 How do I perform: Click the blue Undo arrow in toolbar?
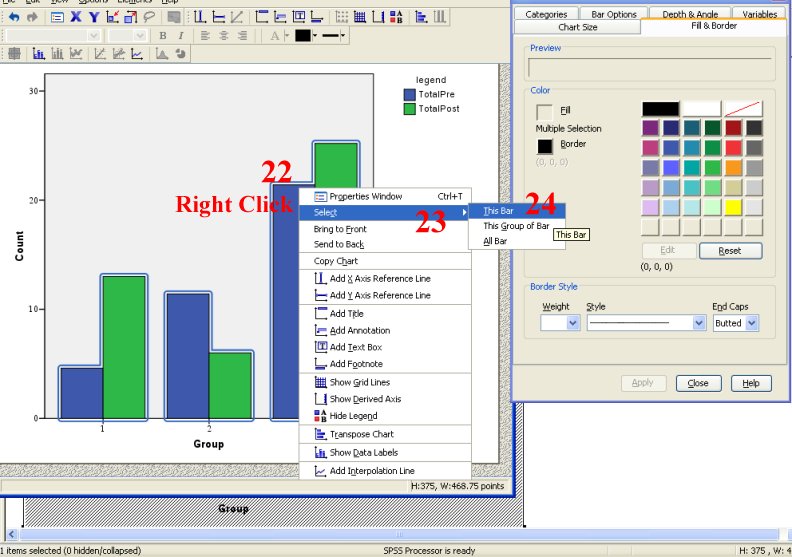pyautogui.click(x=14, y=18)
